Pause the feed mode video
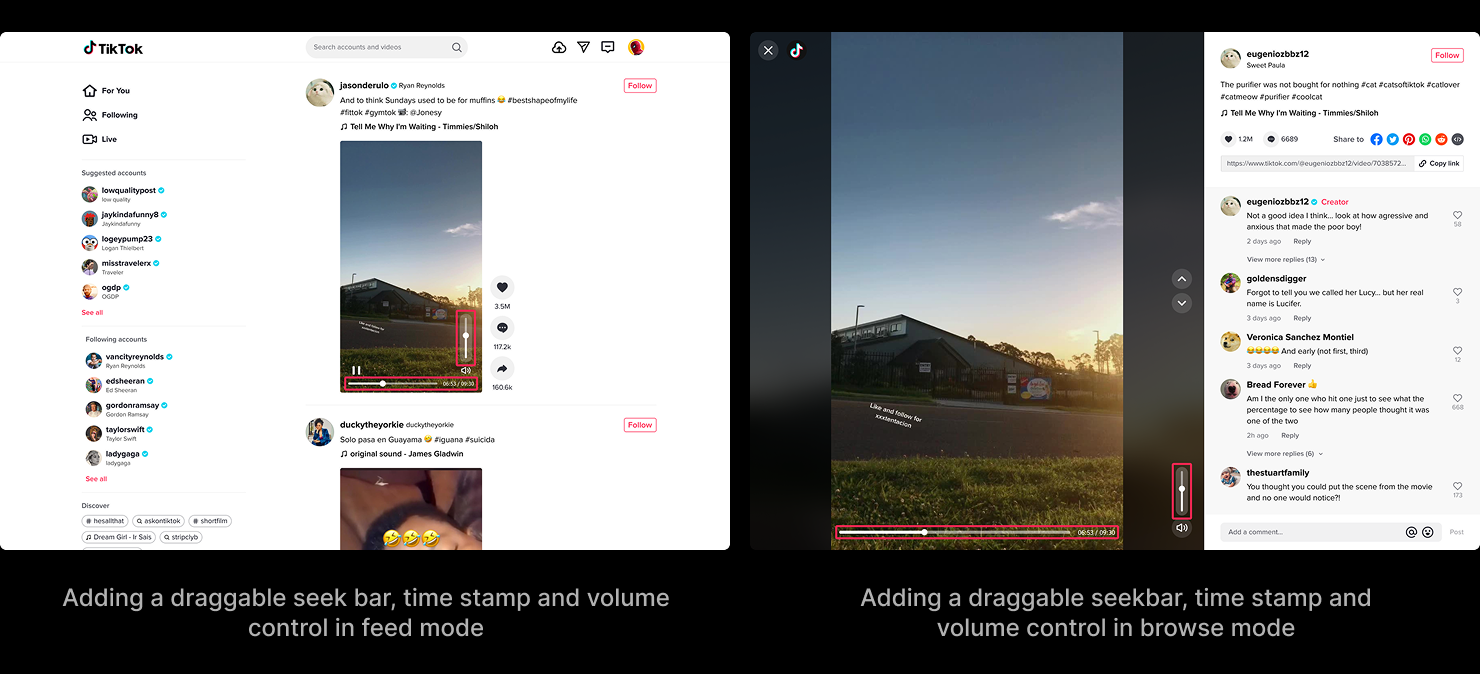This screenshot has width=1480, height=674. click(356, 370)
